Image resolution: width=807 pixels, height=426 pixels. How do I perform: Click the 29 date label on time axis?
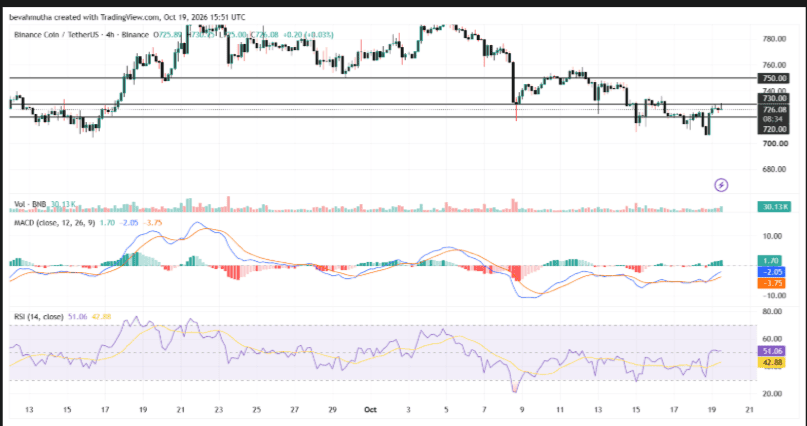[332, 410]
